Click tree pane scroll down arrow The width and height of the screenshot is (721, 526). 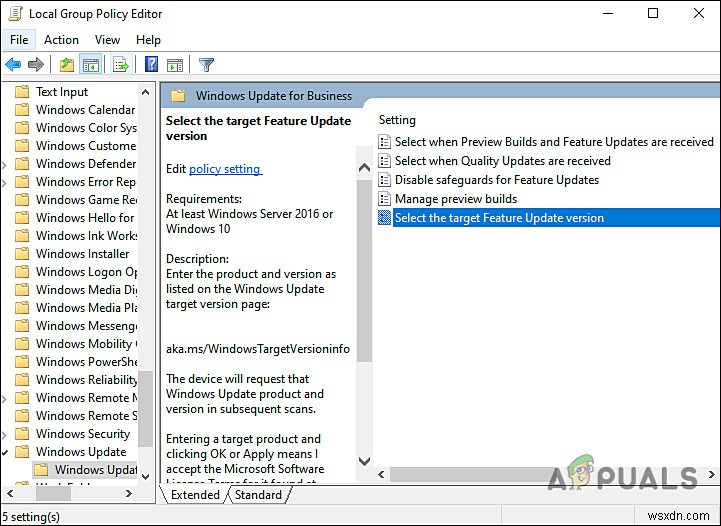coord(145,476)
